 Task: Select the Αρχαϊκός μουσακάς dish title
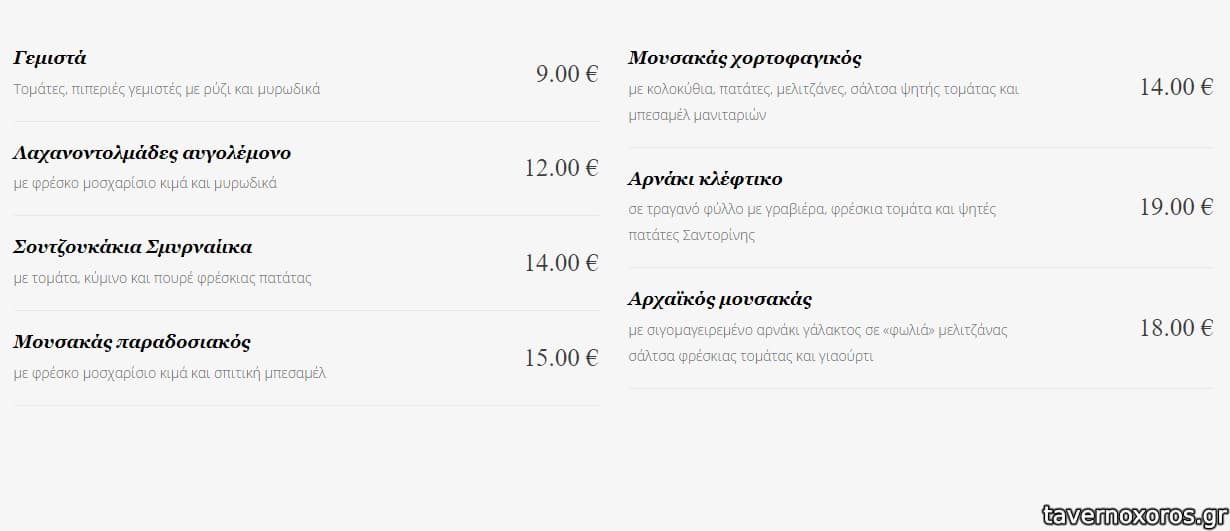[x=720, y=299]
